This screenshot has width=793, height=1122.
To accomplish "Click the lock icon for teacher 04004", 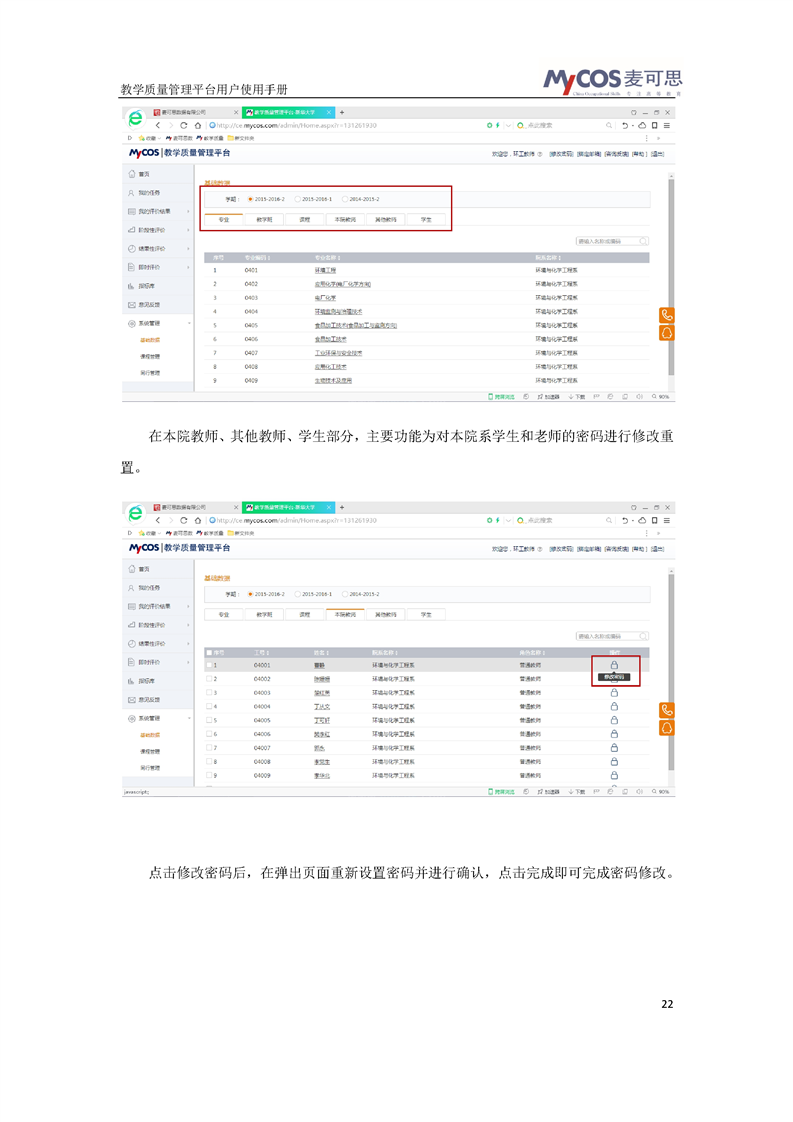I will 614,706.
